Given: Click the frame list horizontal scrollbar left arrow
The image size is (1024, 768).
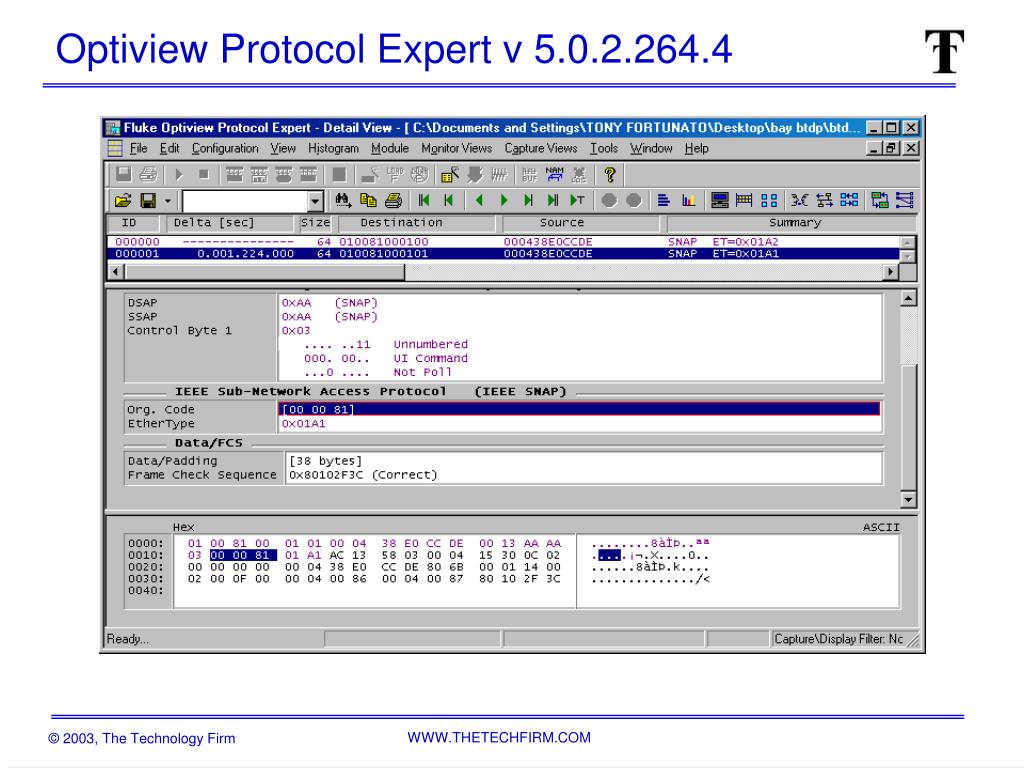Looking at the screenshot, I should [116, 272].
